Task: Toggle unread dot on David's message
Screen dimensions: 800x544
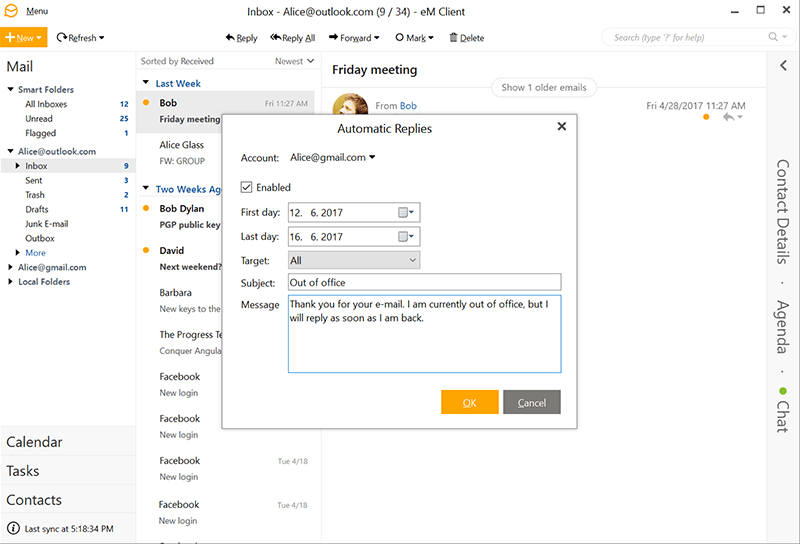Action: click(146, 250)
